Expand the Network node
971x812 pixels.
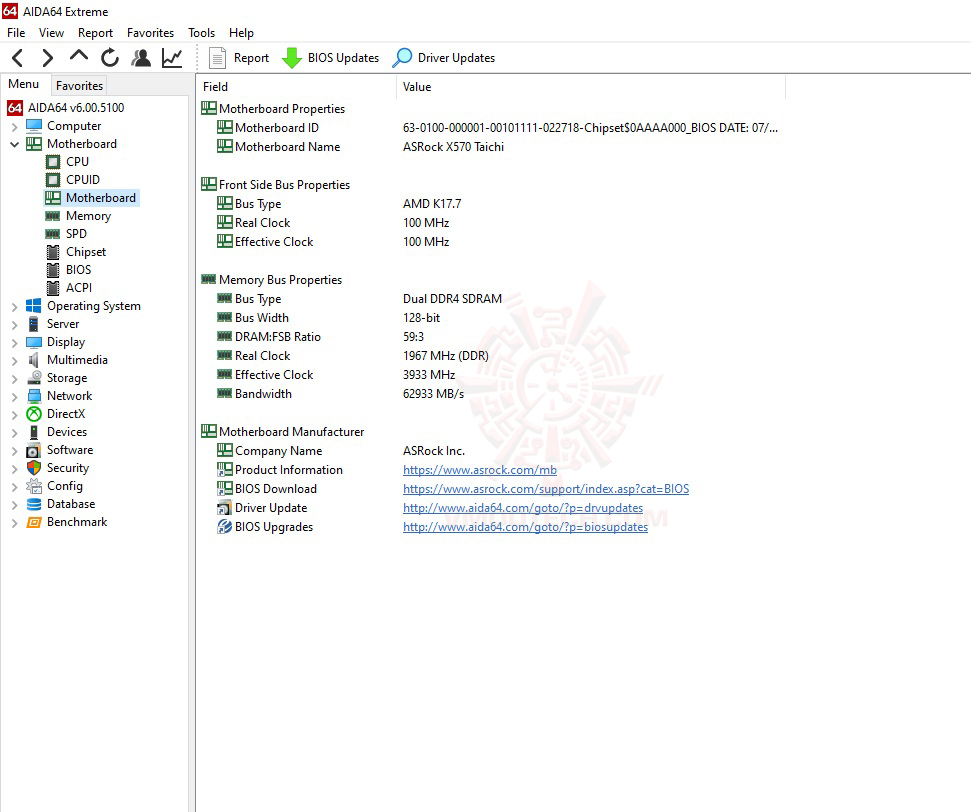[x=14, y=396]
